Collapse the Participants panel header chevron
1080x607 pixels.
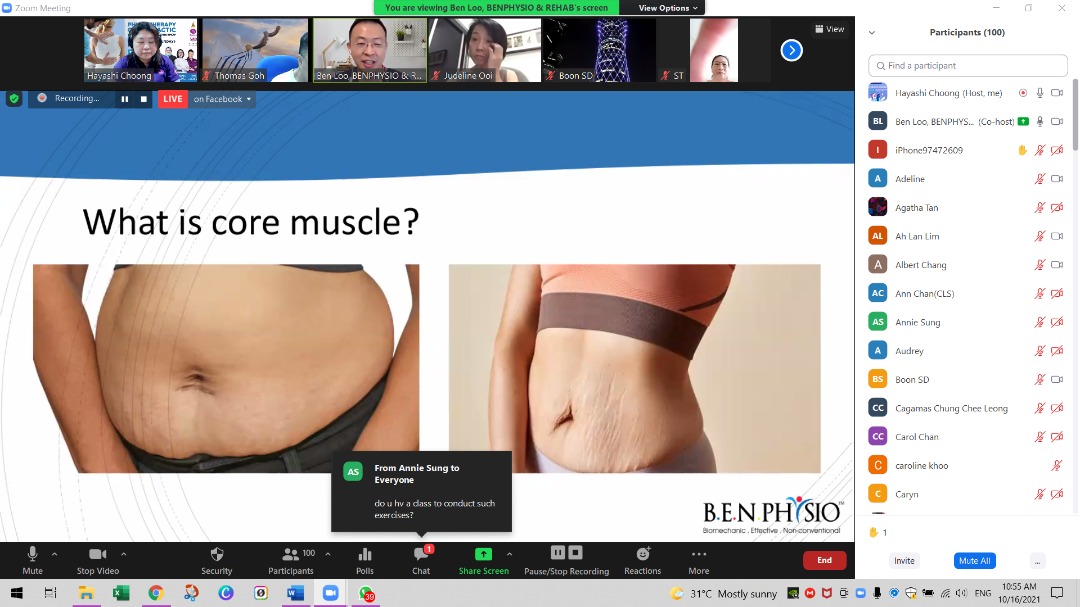click(x=872, y=33)
